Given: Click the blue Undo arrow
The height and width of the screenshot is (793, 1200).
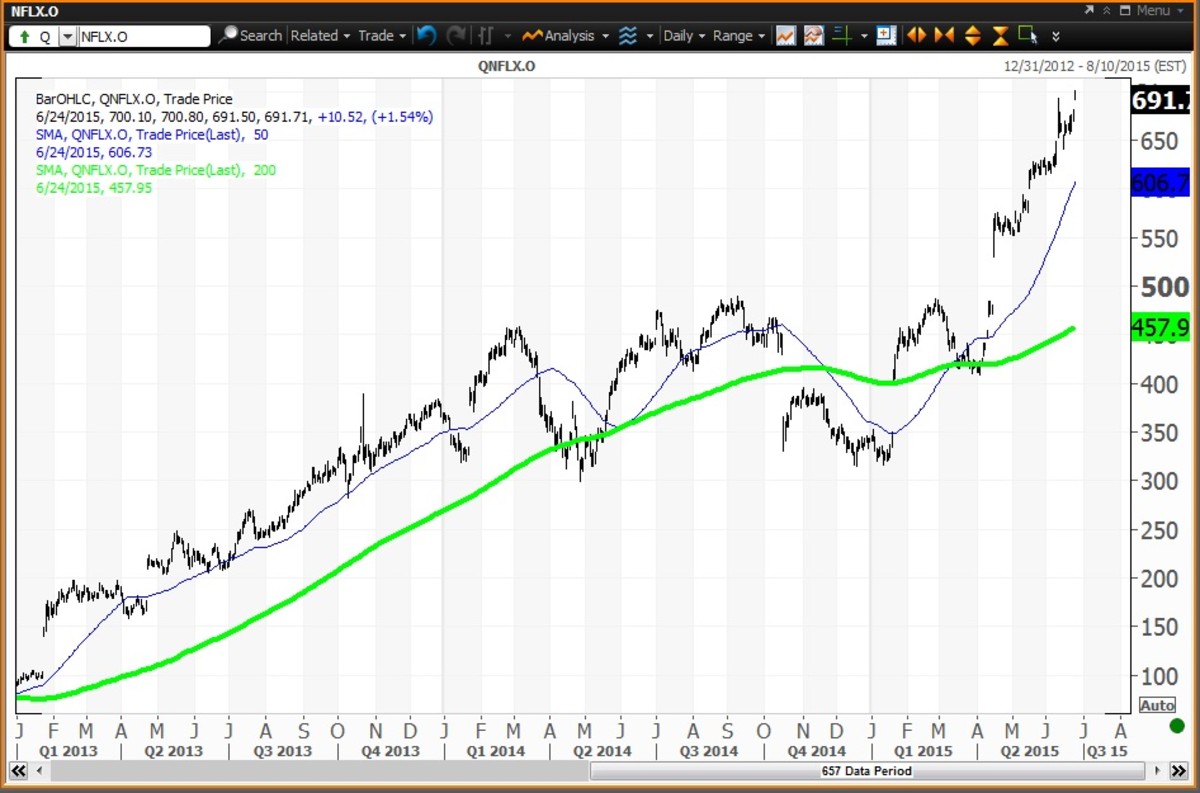Looking at the screenshot, I should 427,35.
